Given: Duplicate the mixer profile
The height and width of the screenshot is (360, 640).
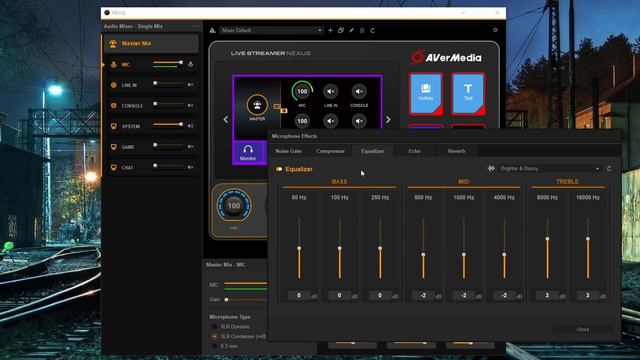Looking at the screenshot, I should tap(341, 30).
